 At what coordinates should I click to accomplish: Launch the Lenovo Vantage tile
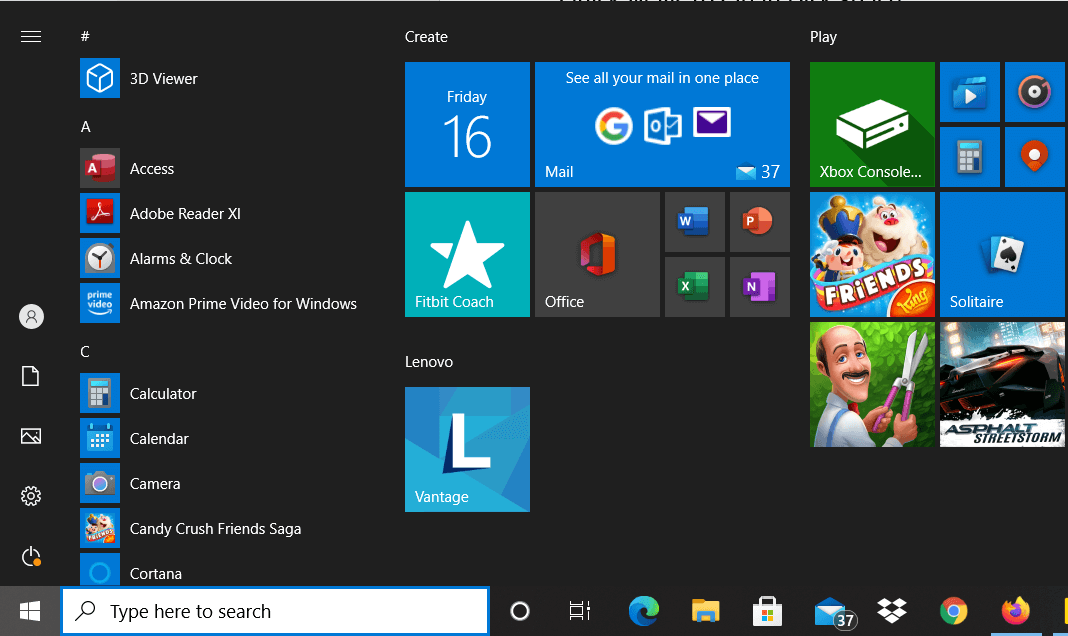[467, 449]
